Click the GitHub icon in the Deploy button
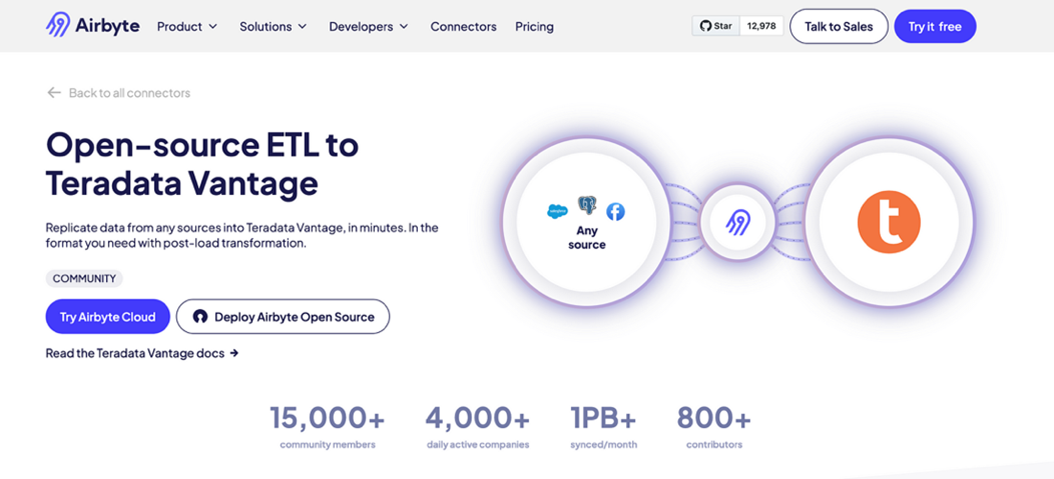1054x479 pixels. click(200, 316)
